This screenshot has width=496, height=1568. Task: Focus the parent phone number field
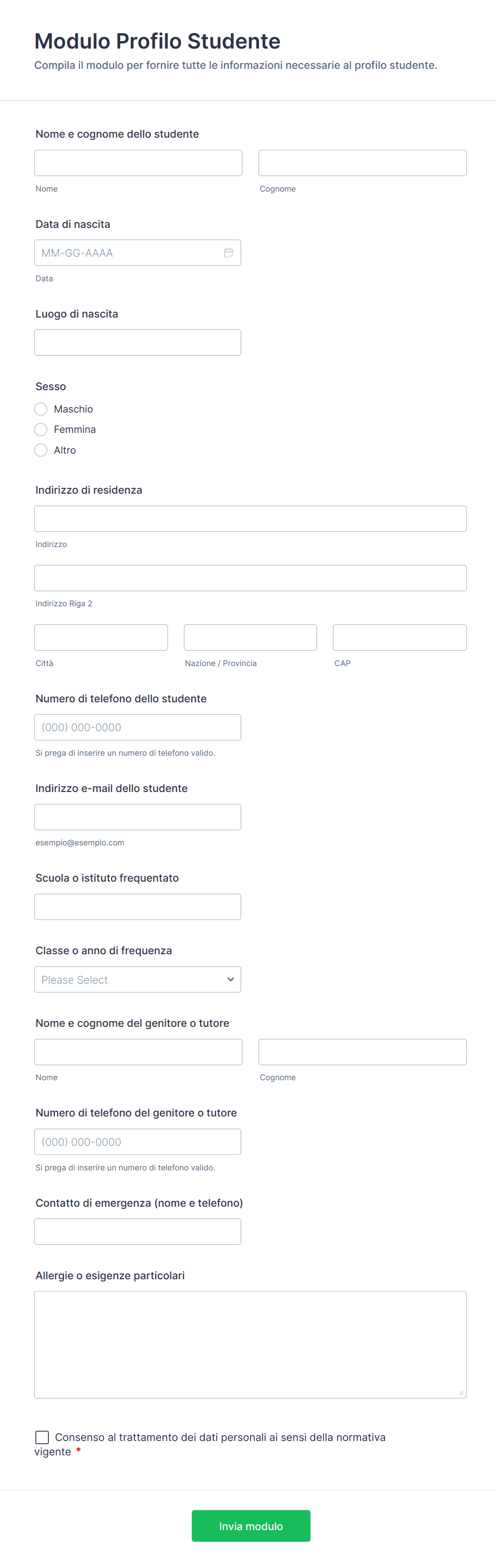[138, 1142]
